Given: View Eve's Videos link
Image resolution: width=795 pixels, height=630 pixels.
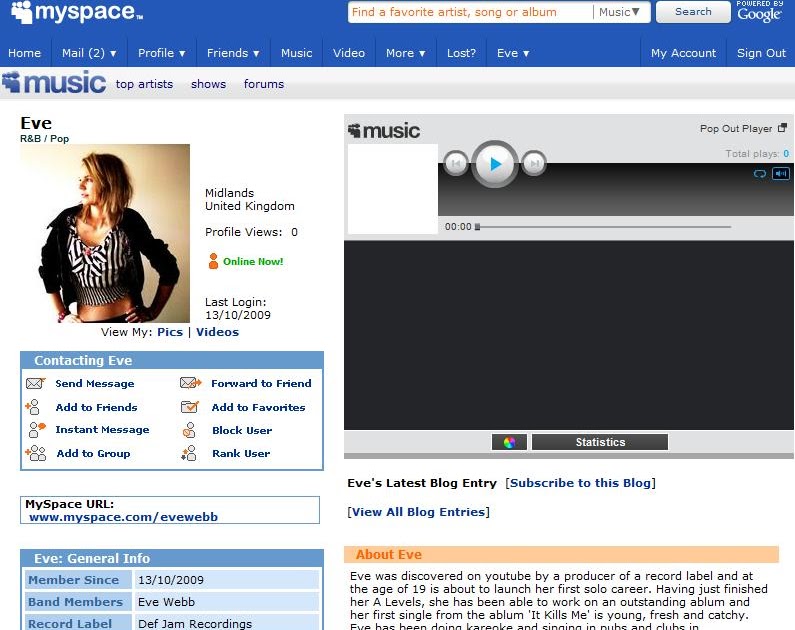Looking at the screenshot, I should pos(218,332).
